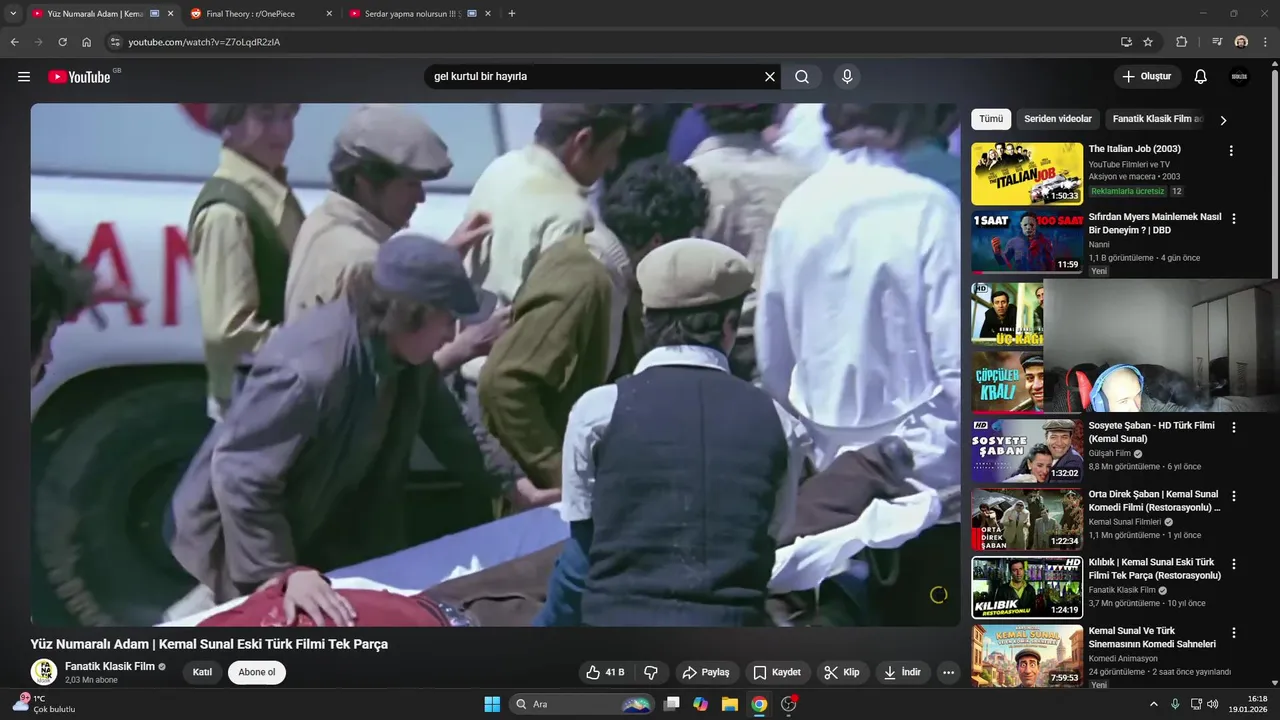The image size is (1280, 720).
Task: Save video with Kaydet button
Action: coord(777,672)
